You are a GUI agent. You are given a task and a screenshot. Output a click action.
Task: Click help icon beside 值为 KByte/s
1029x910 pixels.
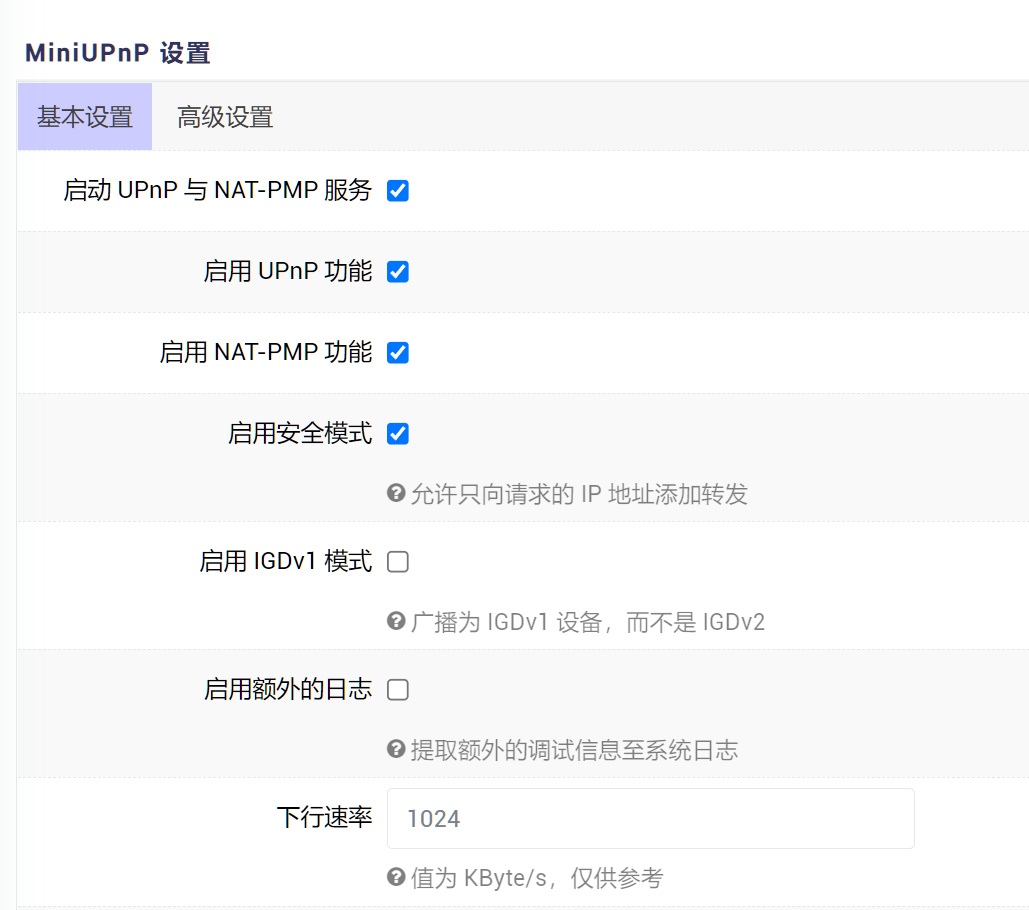396,877
